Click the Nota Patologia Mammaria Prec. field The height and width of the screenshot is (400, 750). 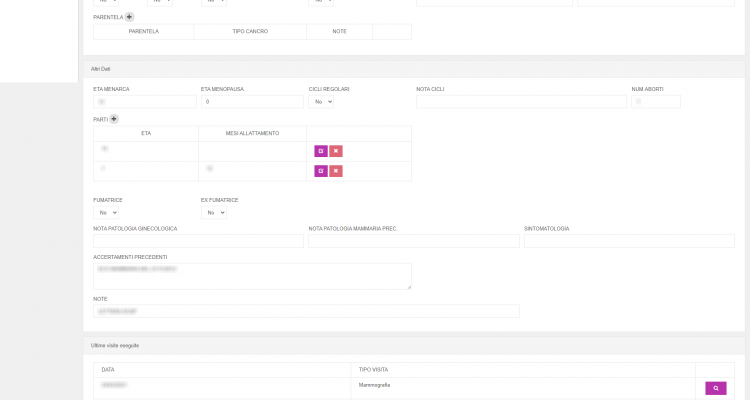(x=414, y=241)
